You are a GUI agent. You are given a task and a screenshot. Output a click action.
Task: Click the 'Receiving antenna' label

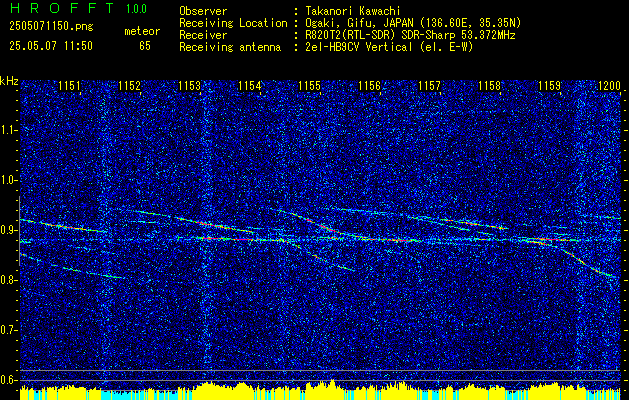230,47
